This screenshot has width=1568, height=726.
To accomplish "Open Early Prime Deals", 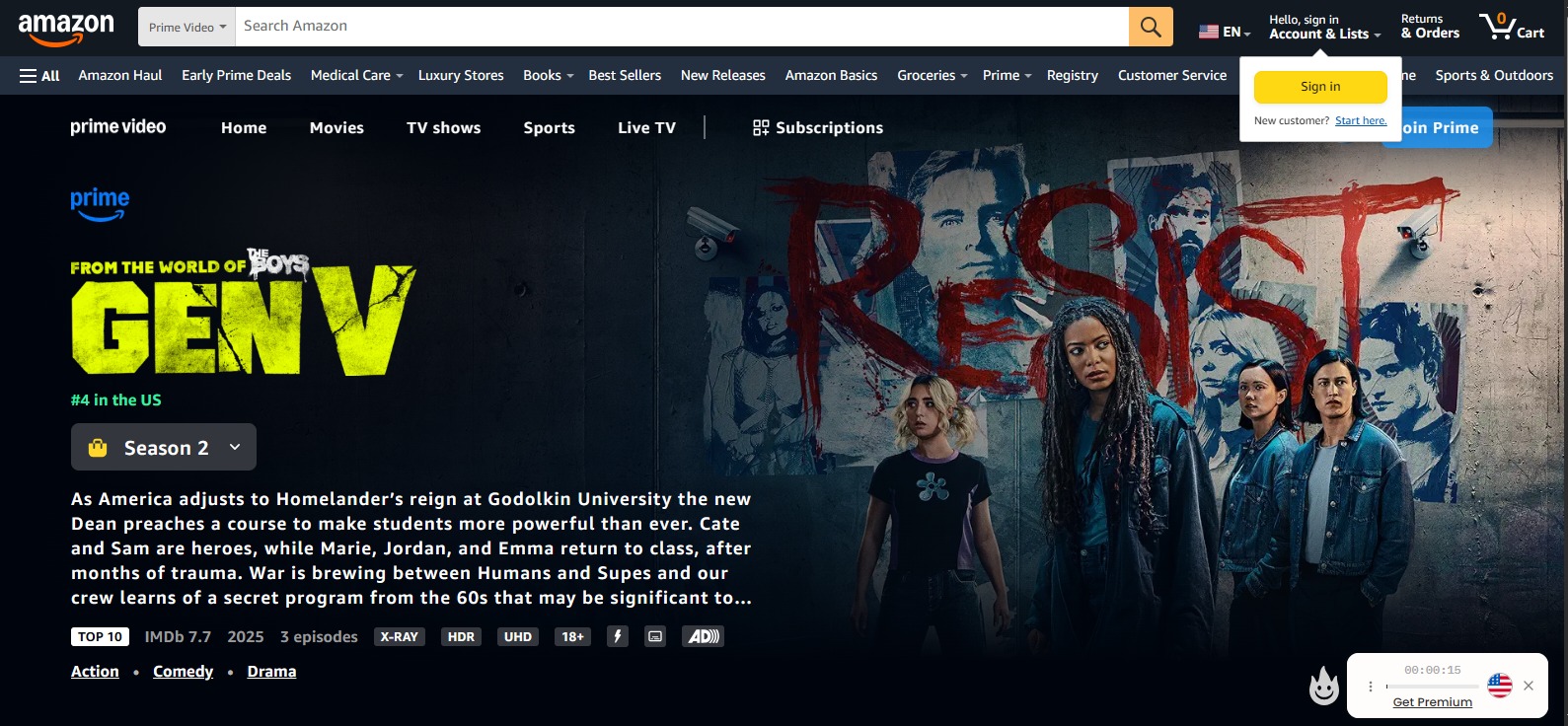I will [237, 75].
